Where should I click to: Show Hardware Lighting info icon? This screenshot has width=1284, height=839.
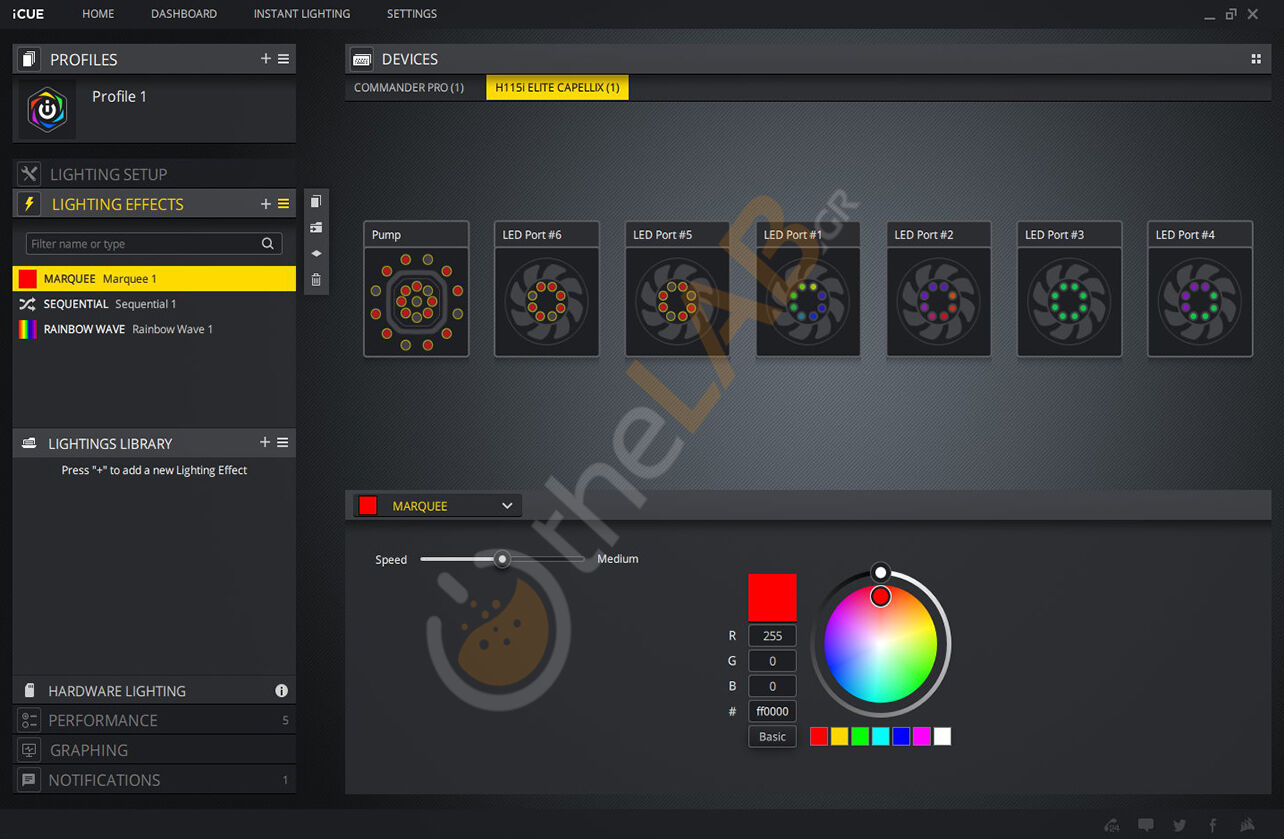point(282,691)
